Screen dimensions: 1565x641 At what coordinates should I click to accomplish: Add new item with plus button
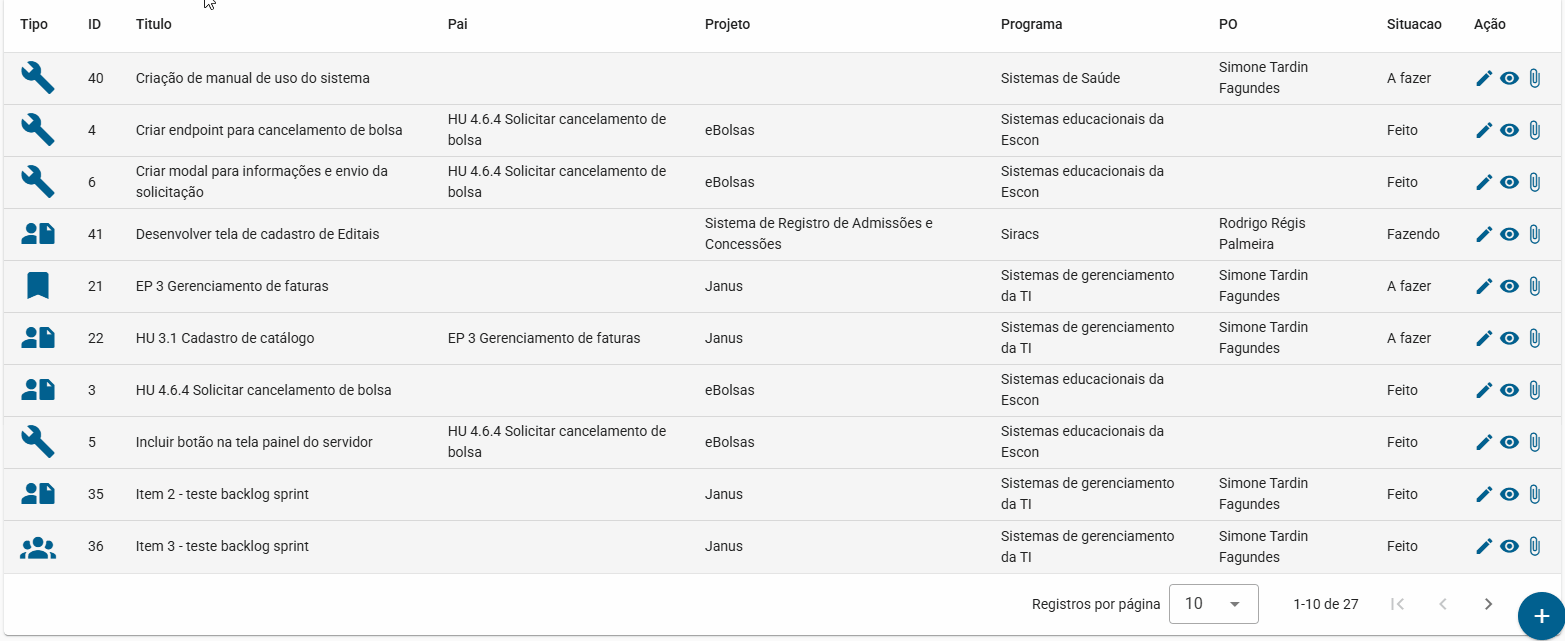(1541, 616)
